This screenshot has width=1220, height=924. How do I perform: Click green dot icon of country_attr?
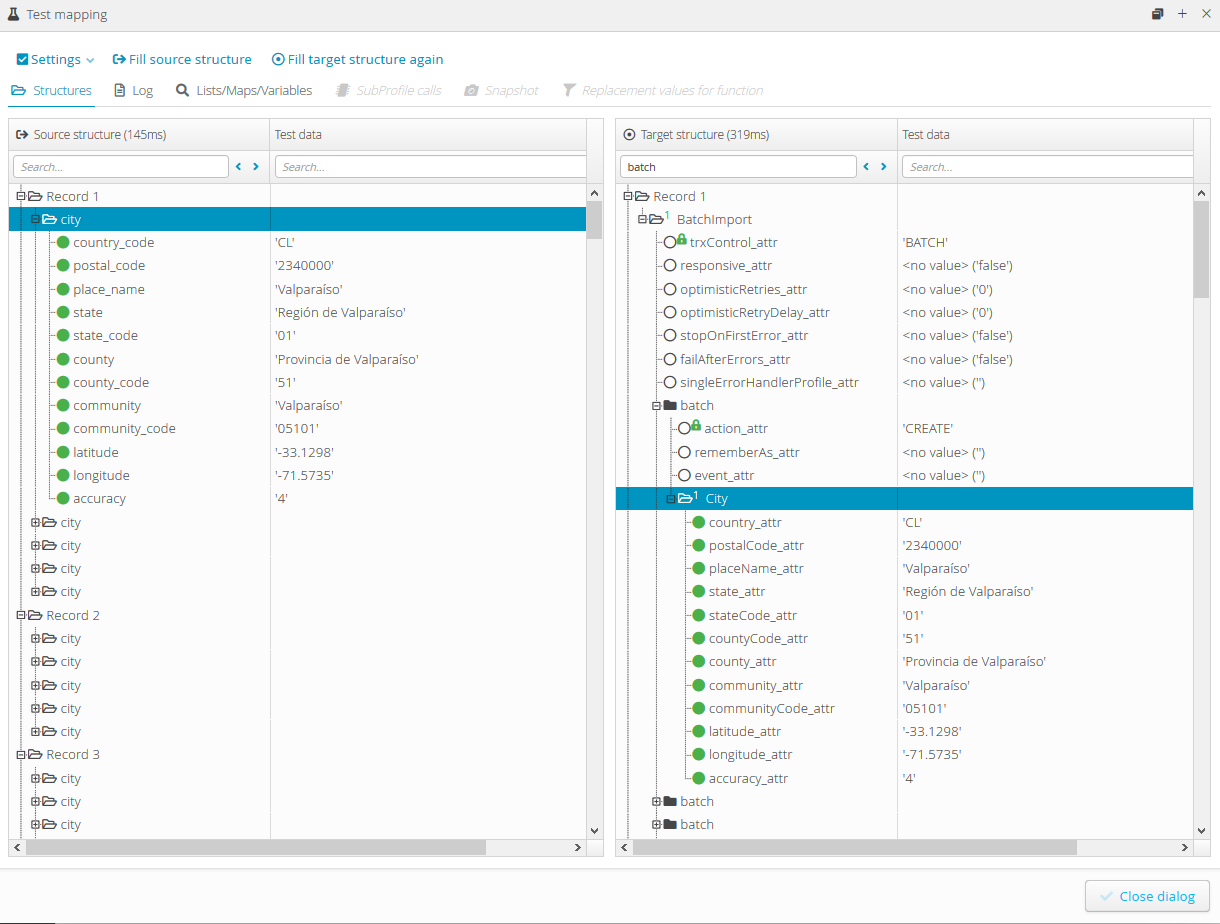(699, 522)
